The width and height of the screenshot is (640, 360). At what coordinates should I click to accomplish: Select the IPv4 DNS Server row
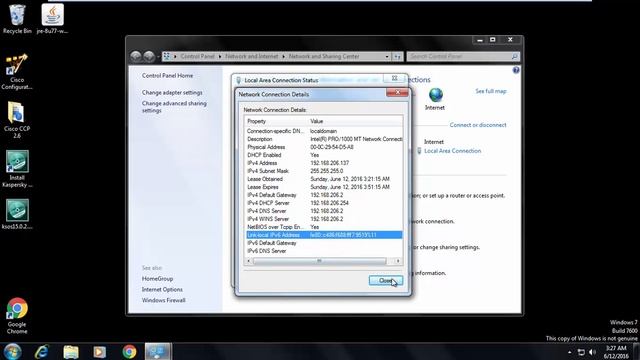(324, 211)
